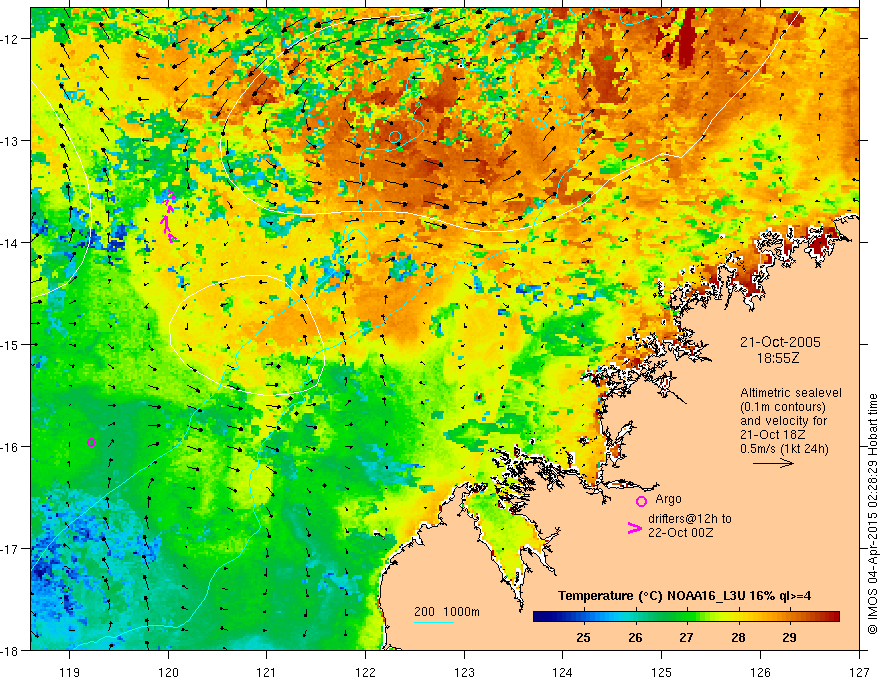Click the latitude label -15
The width and height of the screenshot is (880, 680).
pyautogui.click(x=12, y=344)
